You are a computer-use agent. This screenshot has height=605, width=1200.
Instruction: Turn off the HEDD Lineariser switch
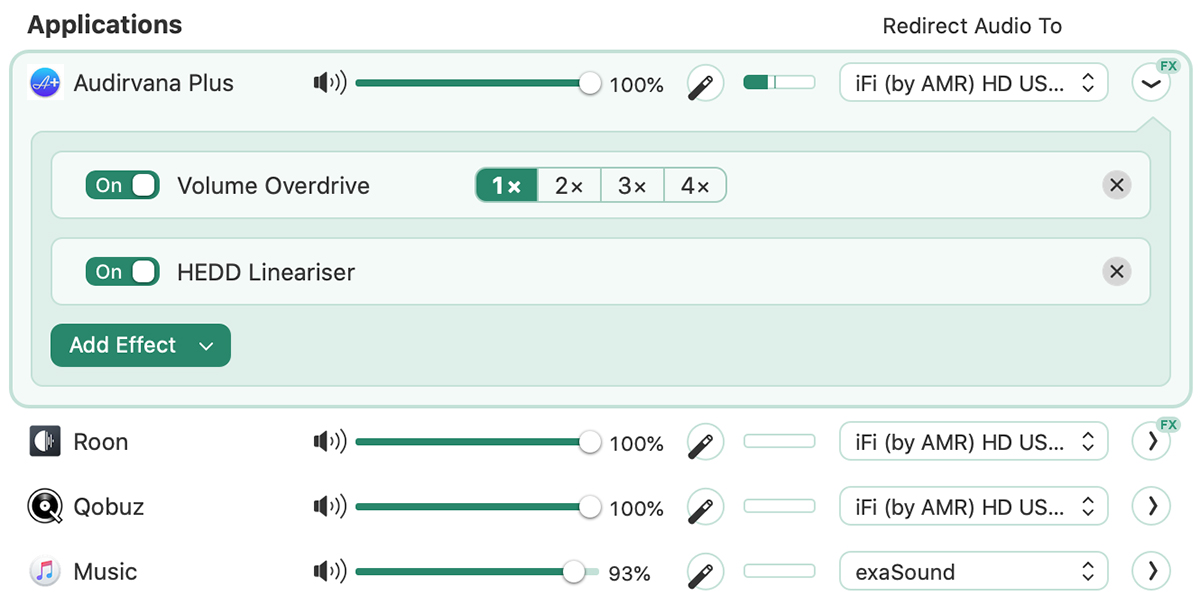pos(122,271)
